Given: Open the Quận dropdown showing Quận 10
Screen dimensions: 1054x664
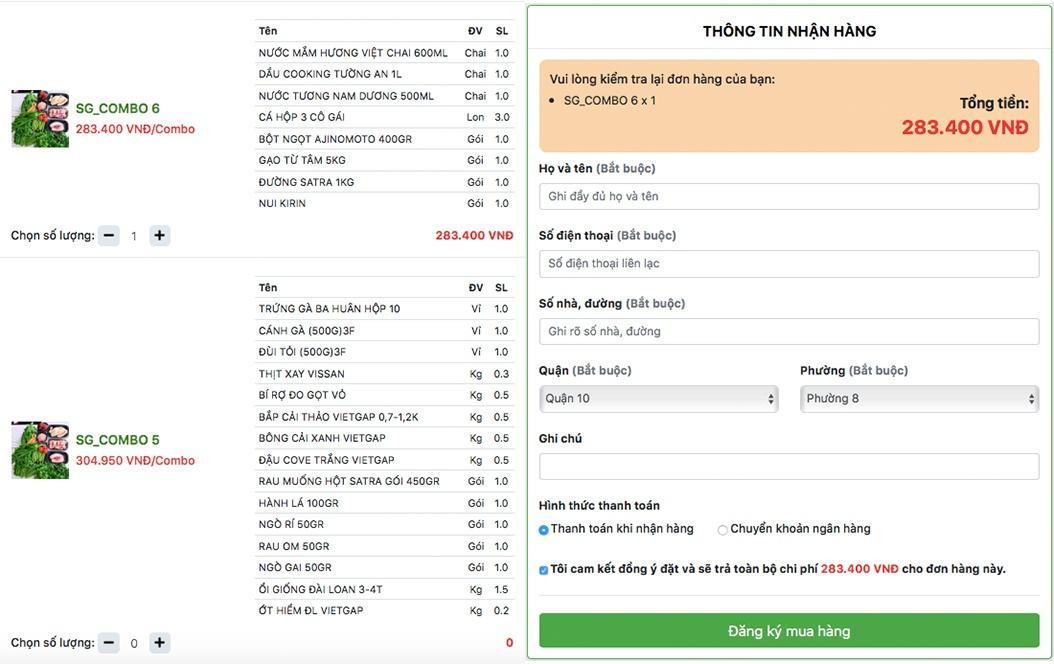Looking at the screenshot, I should click(658, 399).
